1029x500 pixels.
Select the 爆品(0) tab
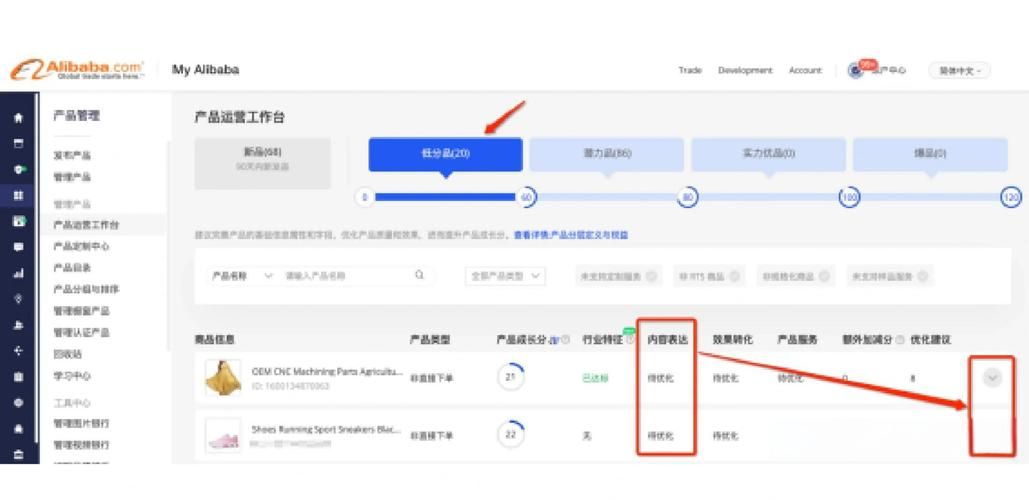click(x=930, y=154)
